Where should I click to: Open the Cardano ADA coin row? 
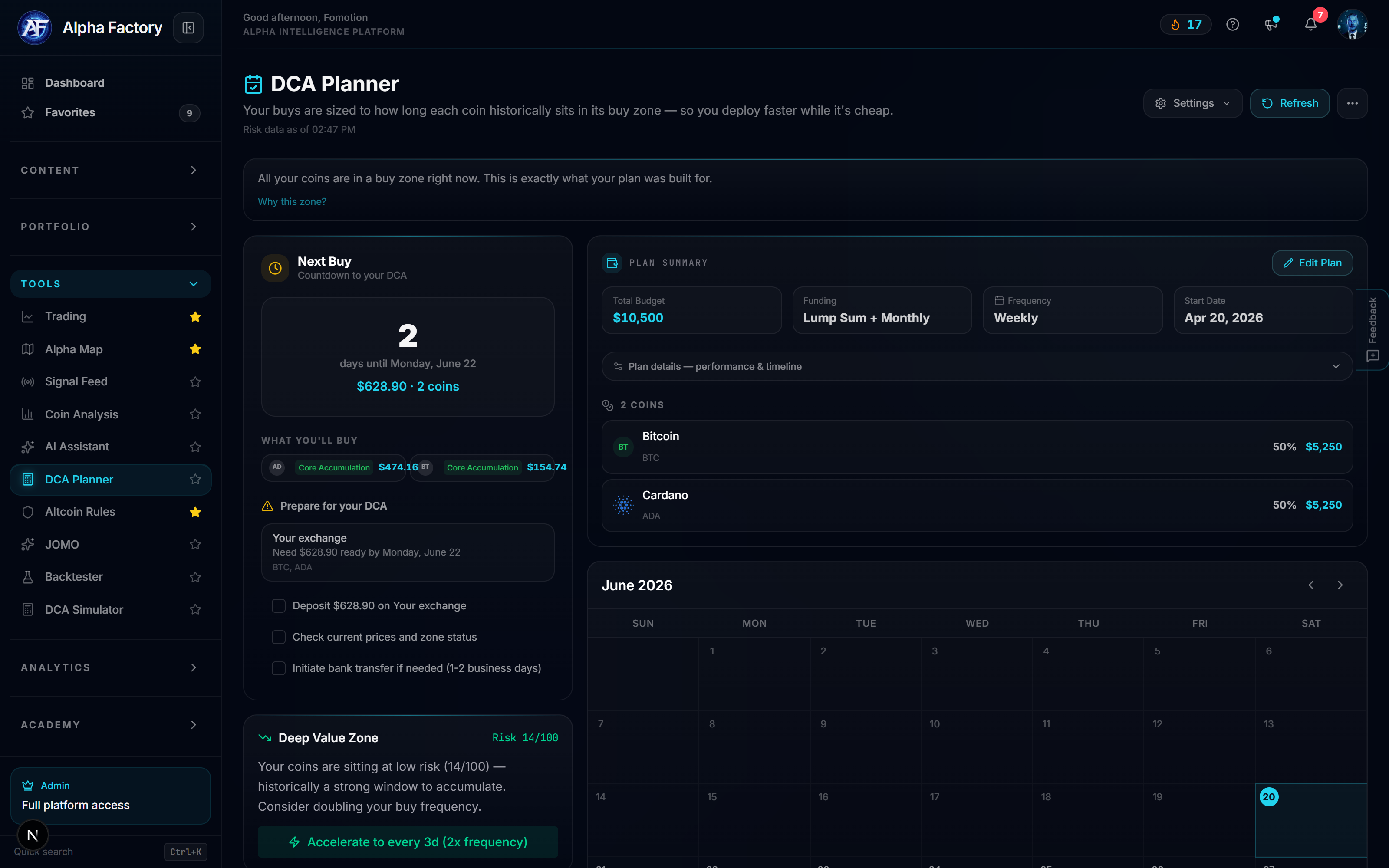pyautogui.click(x=977, y=505)
